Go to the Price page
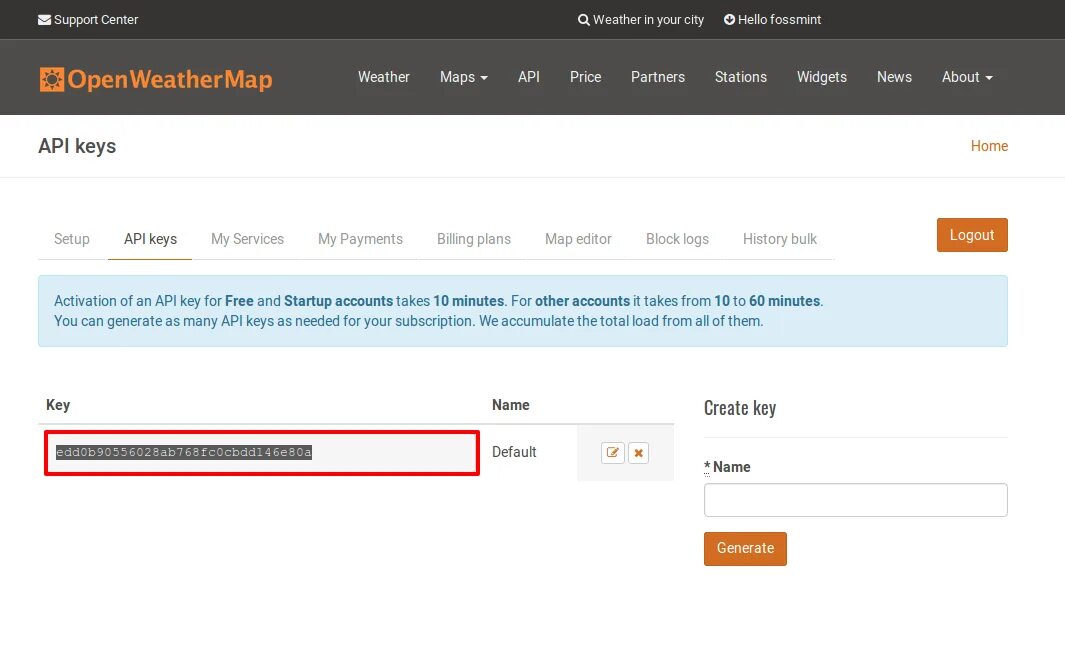This screenshot has width=1065, height=650. pyautogui.click(x=585, y=77)
